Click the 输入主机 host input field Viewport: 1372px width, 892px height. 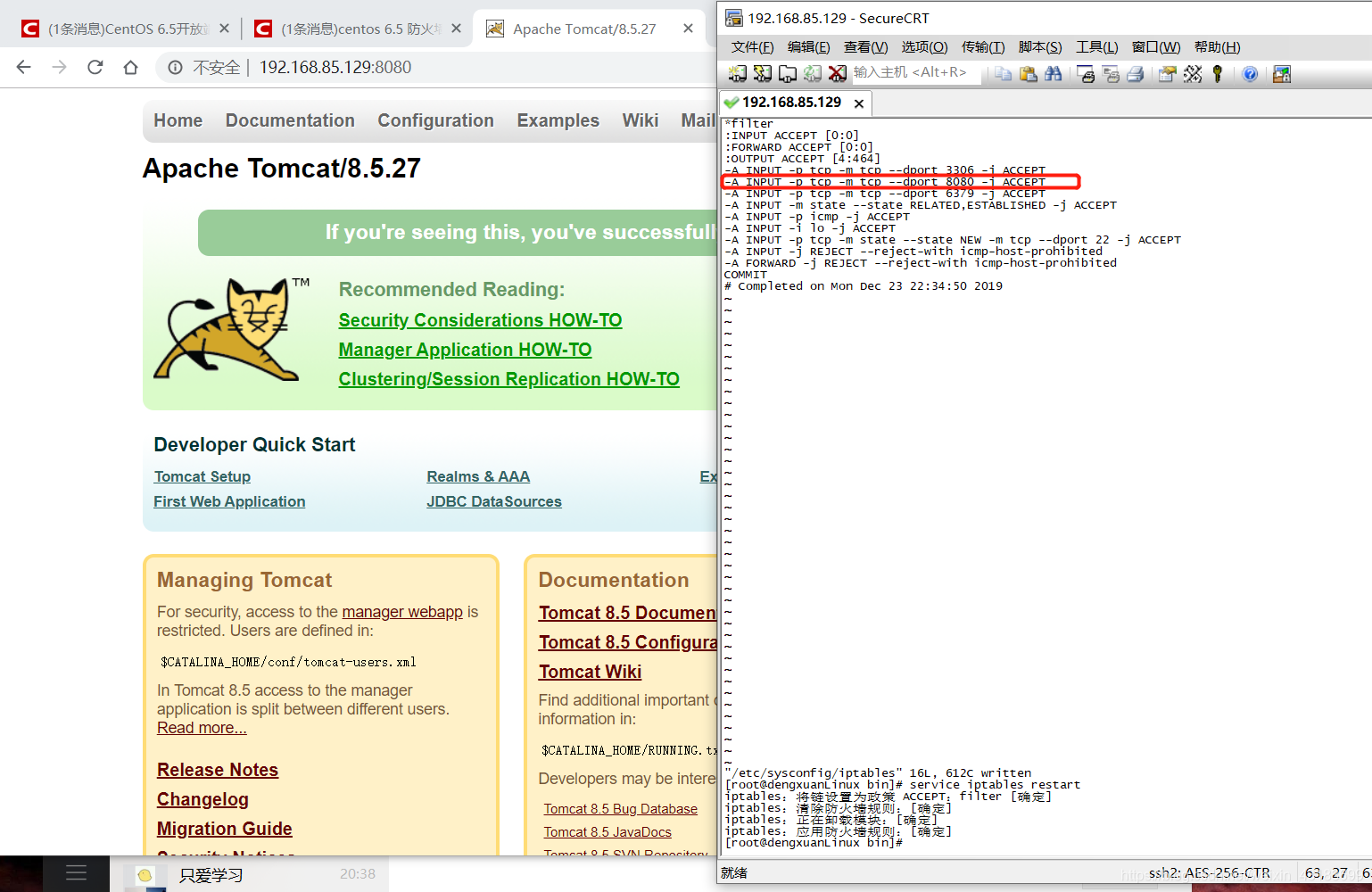click(x=916, y=72)
